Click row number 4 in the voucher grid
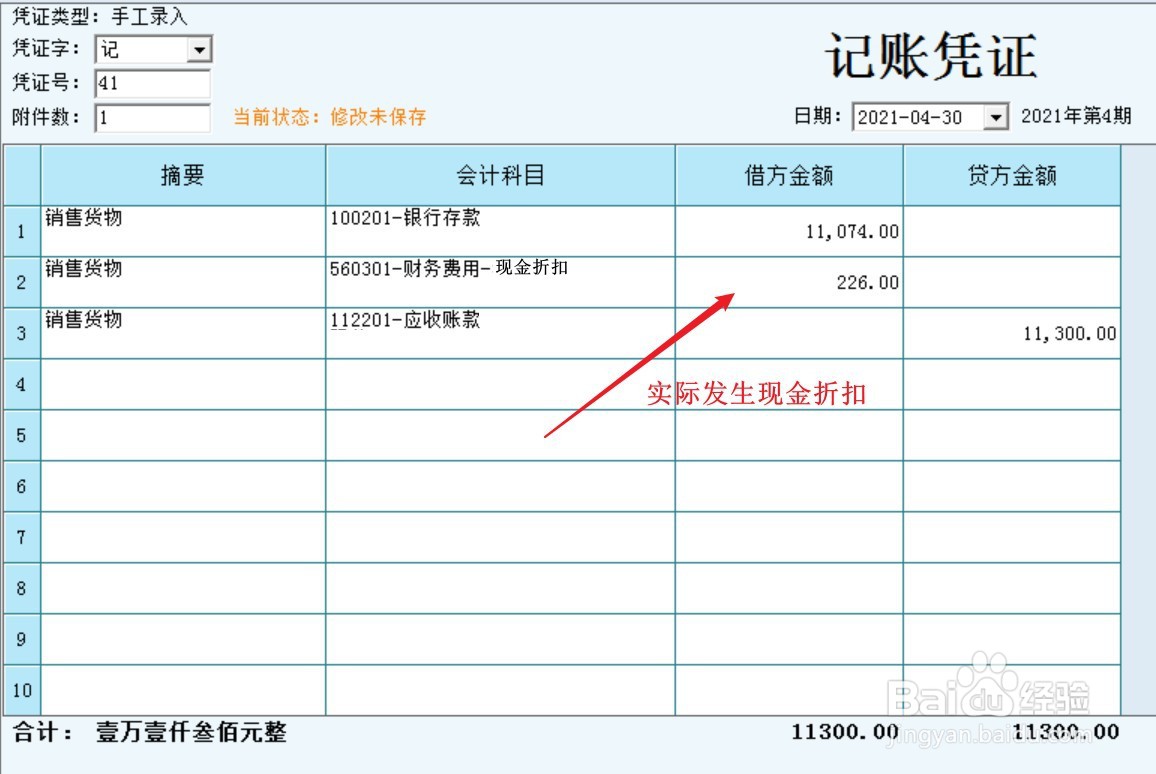This screenshot has width=1156, height=774. [x=21, y=384]
